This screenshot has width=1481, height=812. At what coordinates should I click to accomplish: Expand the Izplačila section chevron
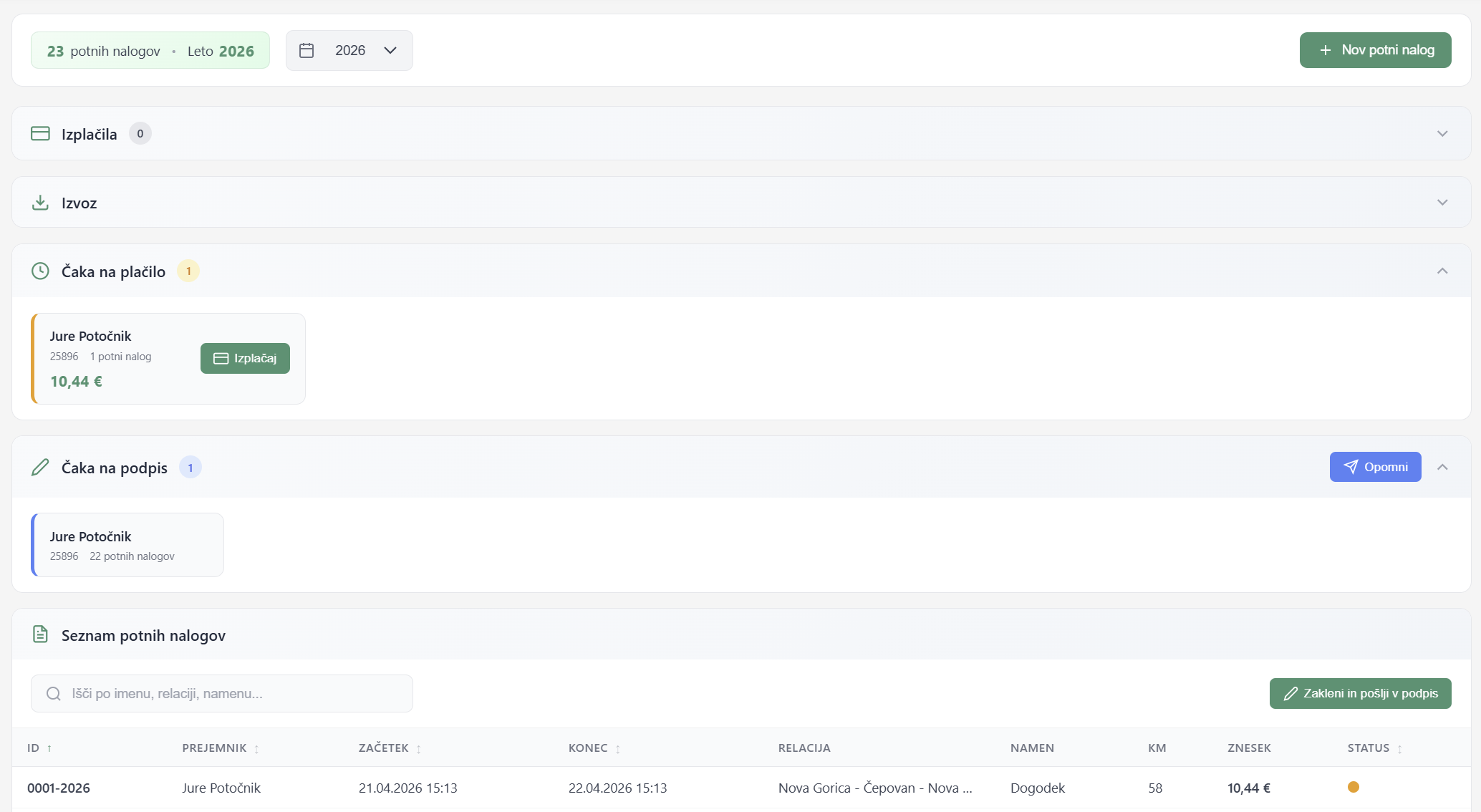(1442, 134)
